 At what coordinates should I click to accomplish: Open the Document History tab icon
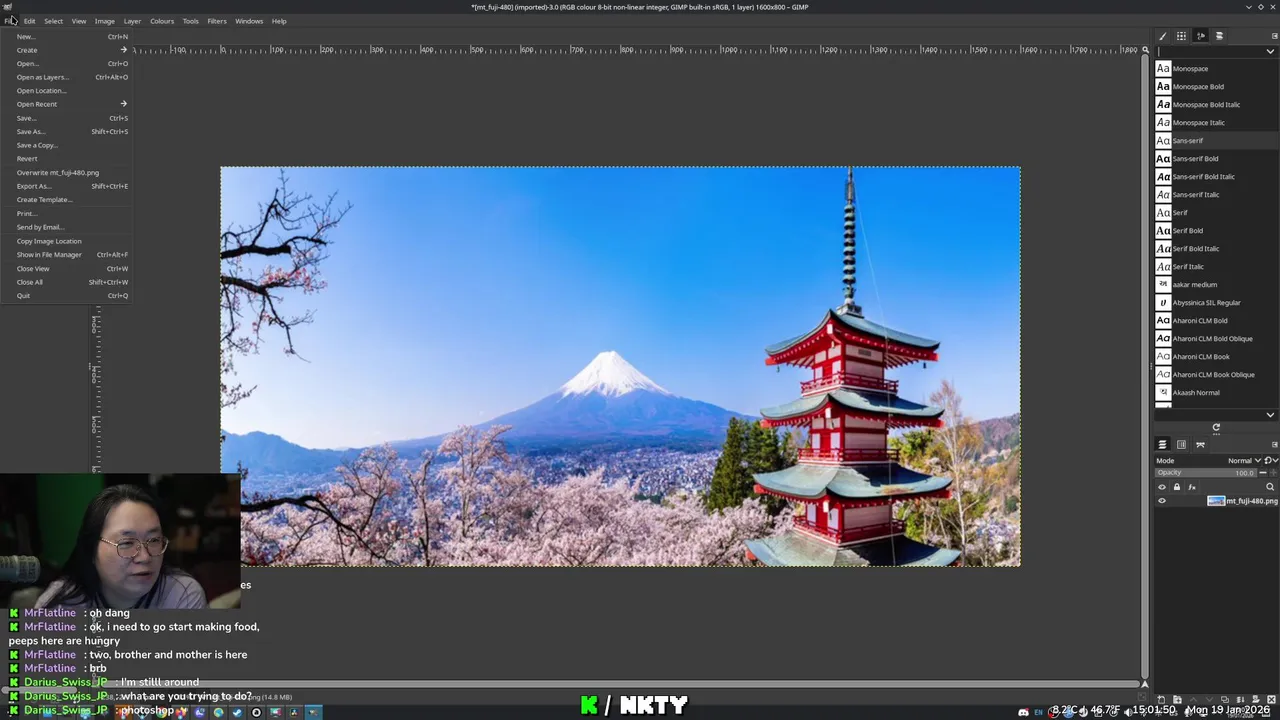(x=1219, y=36)
